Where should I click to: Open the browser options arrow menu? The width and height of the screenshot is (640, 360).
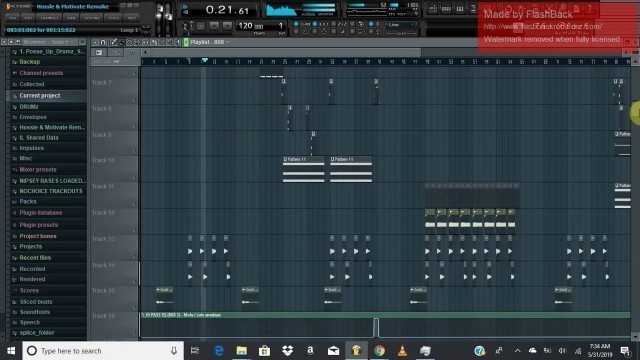4,42
